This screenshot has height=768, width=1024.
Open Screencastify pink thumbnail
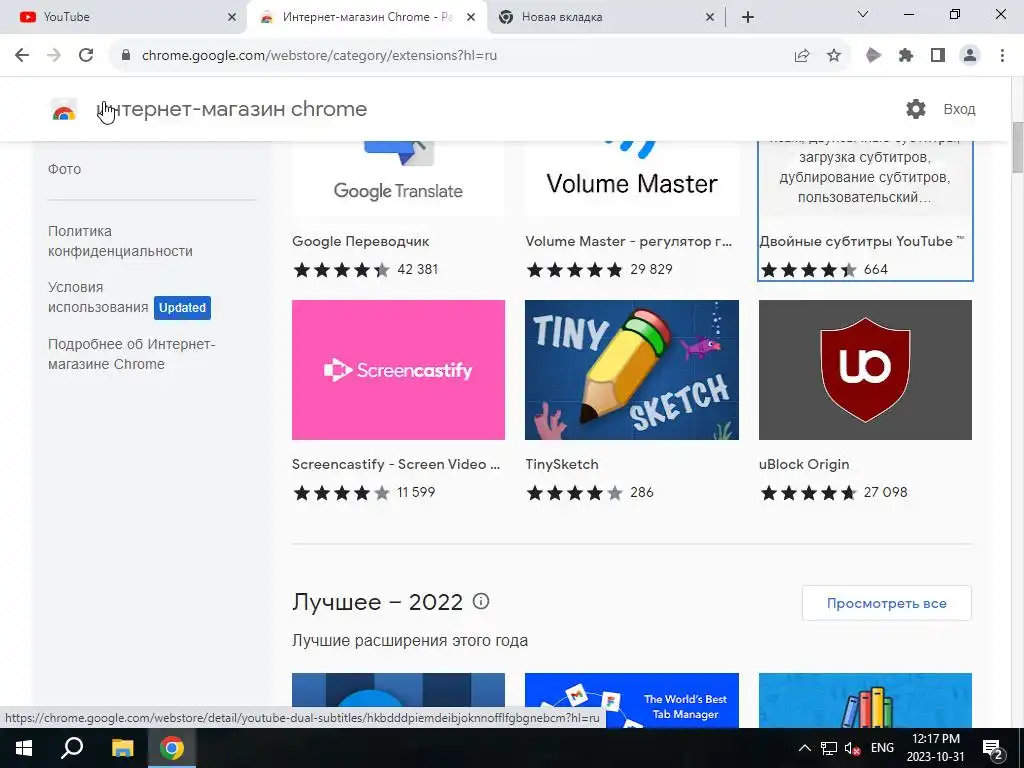click(398, 370)
